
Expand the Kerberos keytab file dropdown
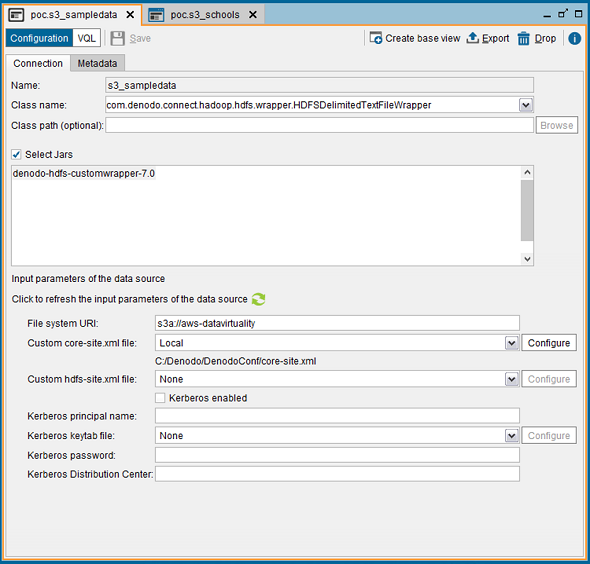[511, 436]
